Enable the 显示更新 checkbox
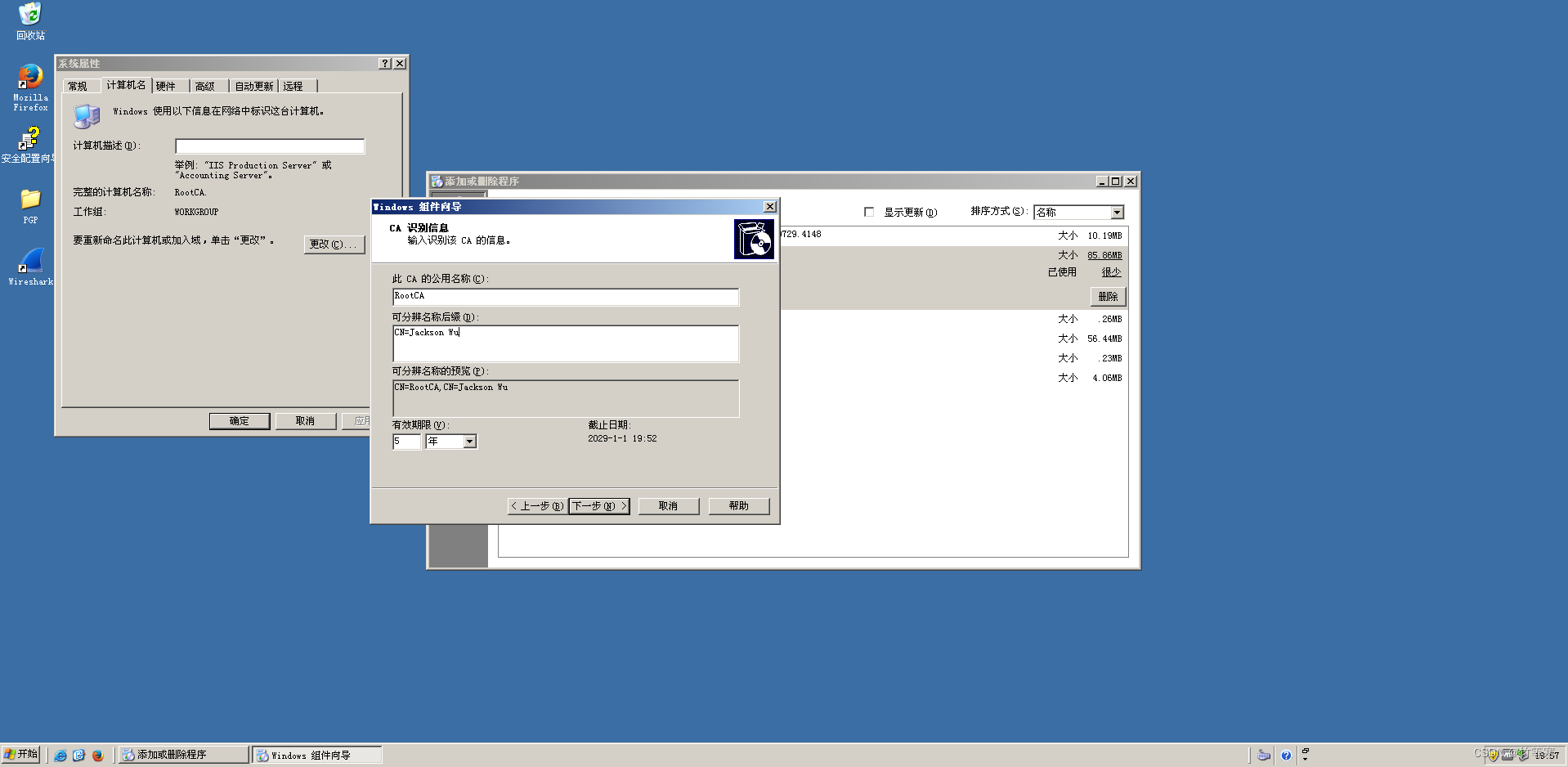Screen dimensions: 1568x767 (x=869, y=212)
